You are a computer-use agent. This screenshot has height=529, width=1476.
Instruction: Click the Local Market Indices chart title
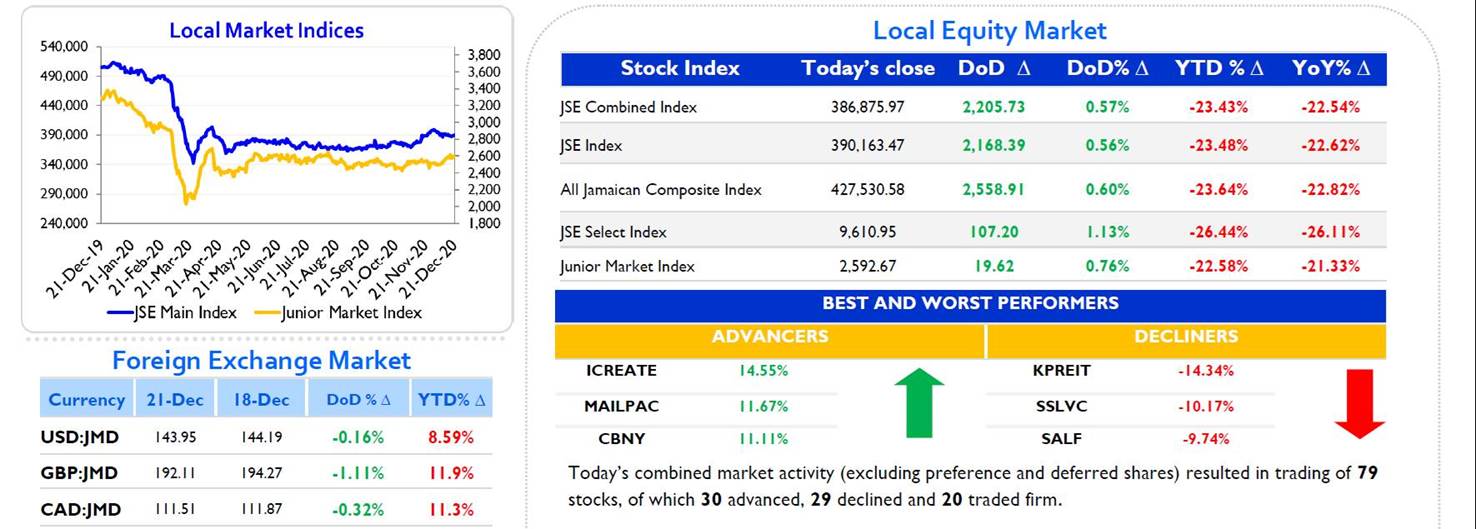click(x=267, y=30)
